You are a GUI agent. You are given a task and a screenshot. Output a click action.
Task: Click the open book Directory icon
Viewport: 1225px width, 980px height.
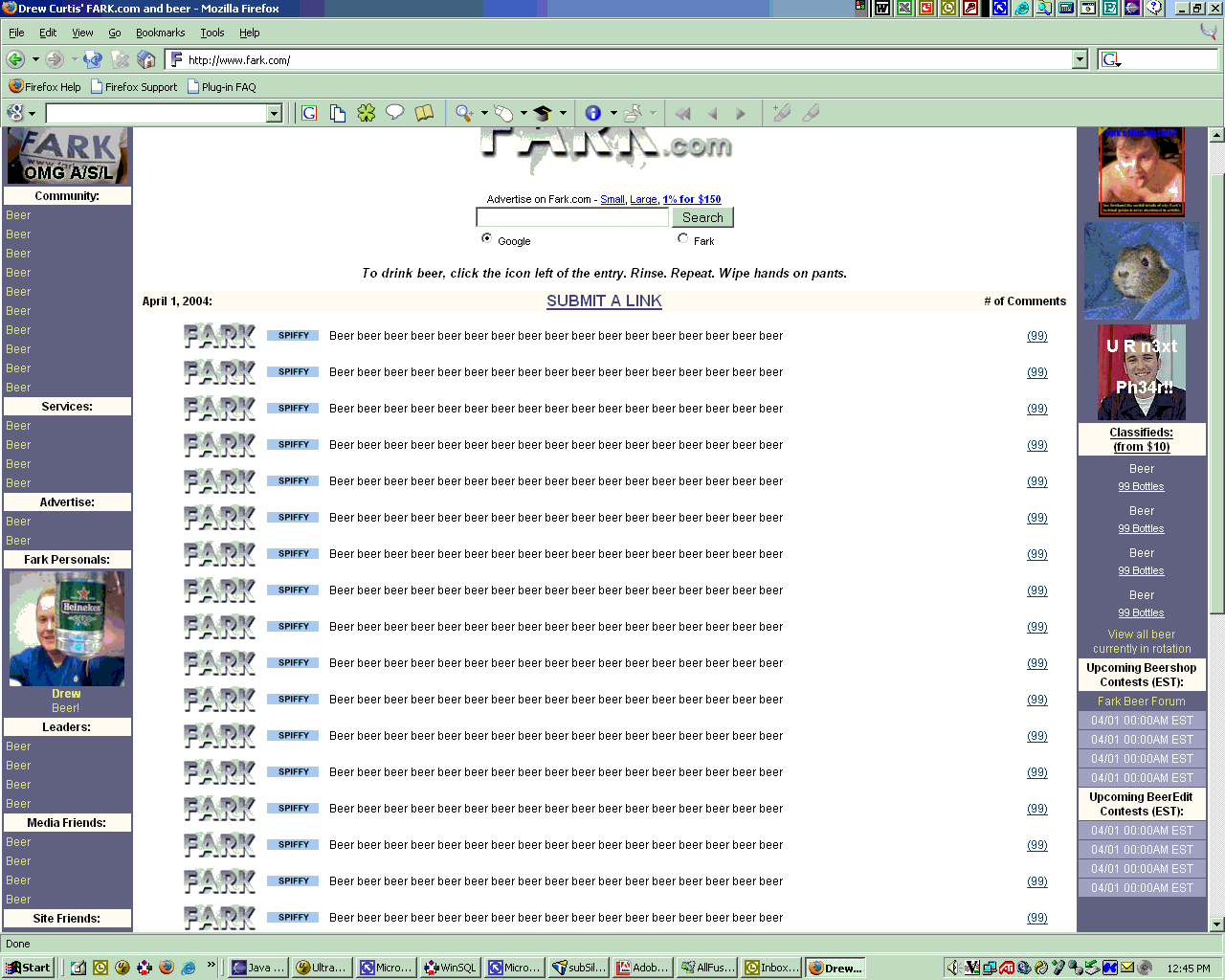[424, 113]
